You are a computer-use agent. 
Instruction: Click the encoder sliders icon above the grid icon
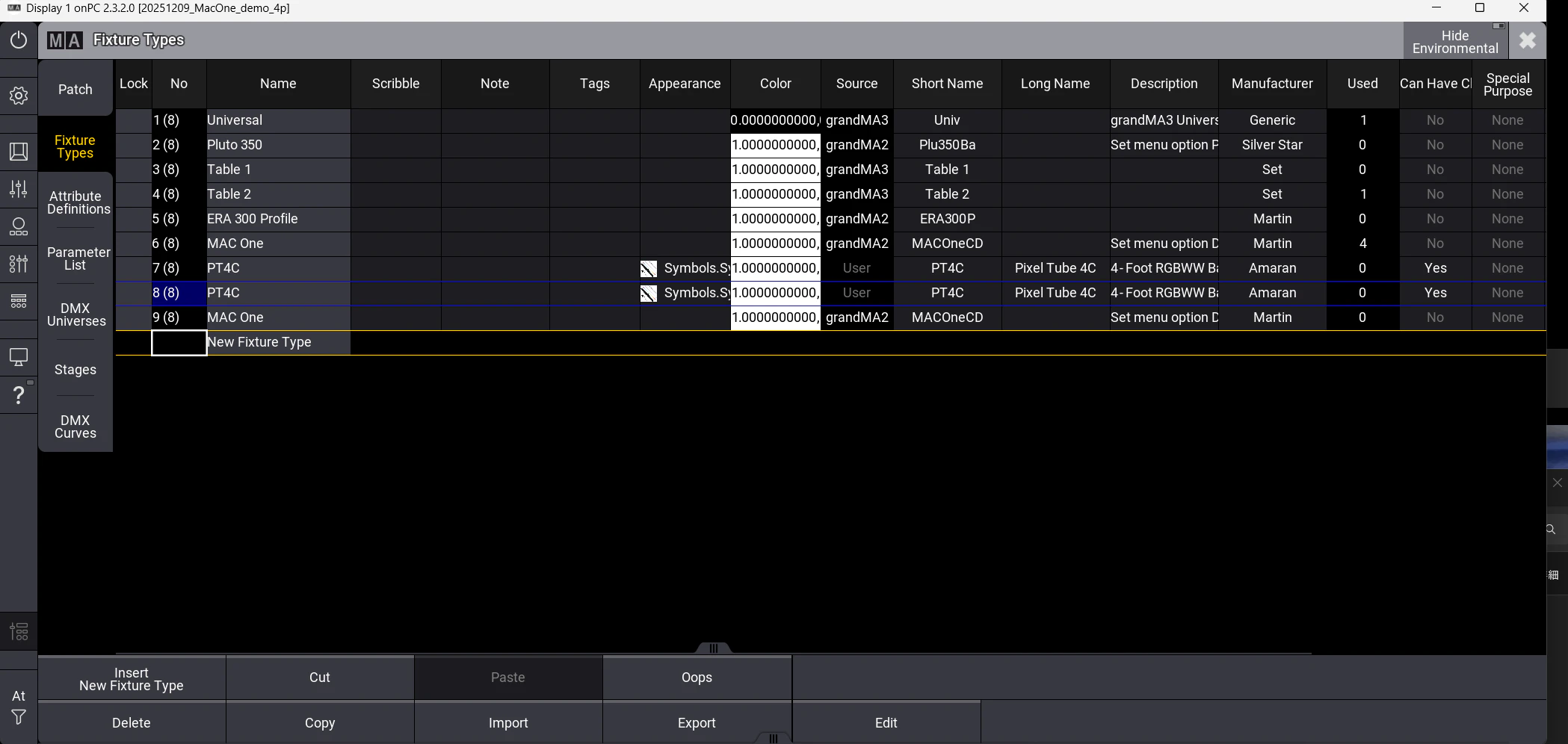(x=19, y=264)
